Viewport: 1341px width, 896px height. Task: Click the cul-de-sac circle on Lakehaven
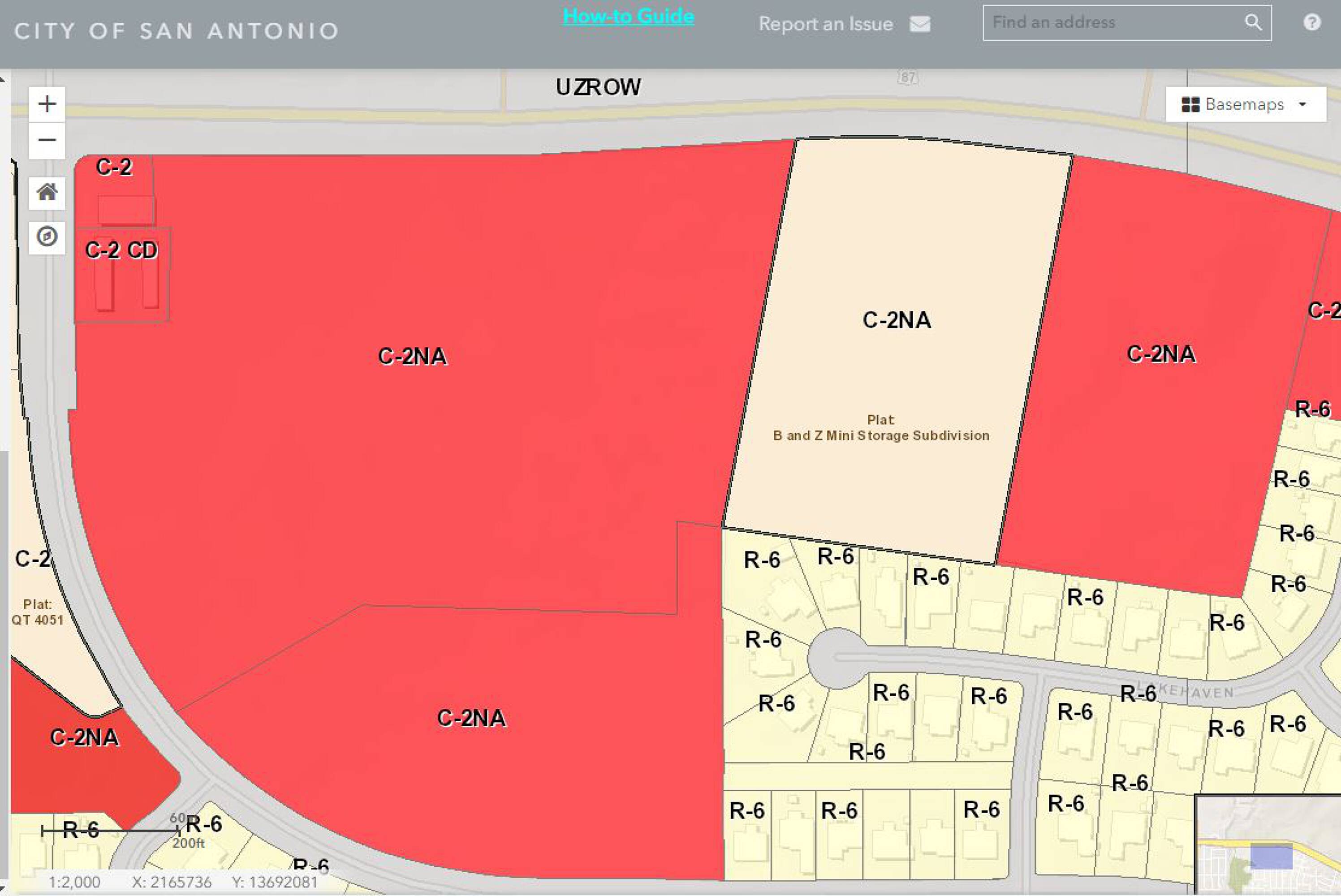click(x=837, y=657)
